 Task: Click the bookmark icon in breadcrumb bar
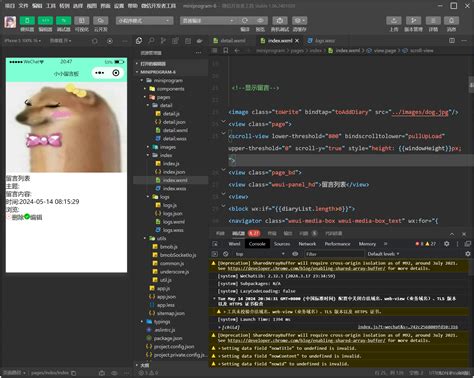(226, 51)
